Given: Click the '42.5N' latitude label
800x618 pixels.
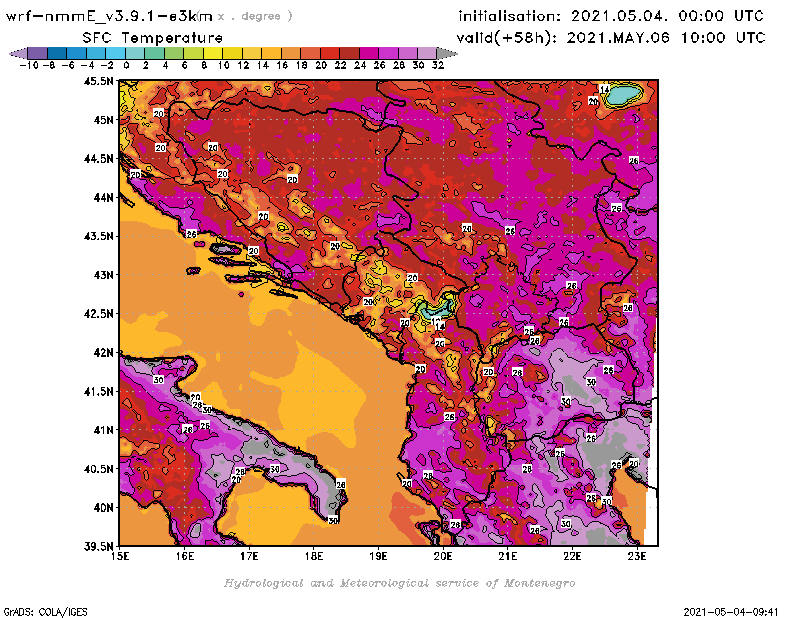Looking at the screenshot, I should point(99,314).
